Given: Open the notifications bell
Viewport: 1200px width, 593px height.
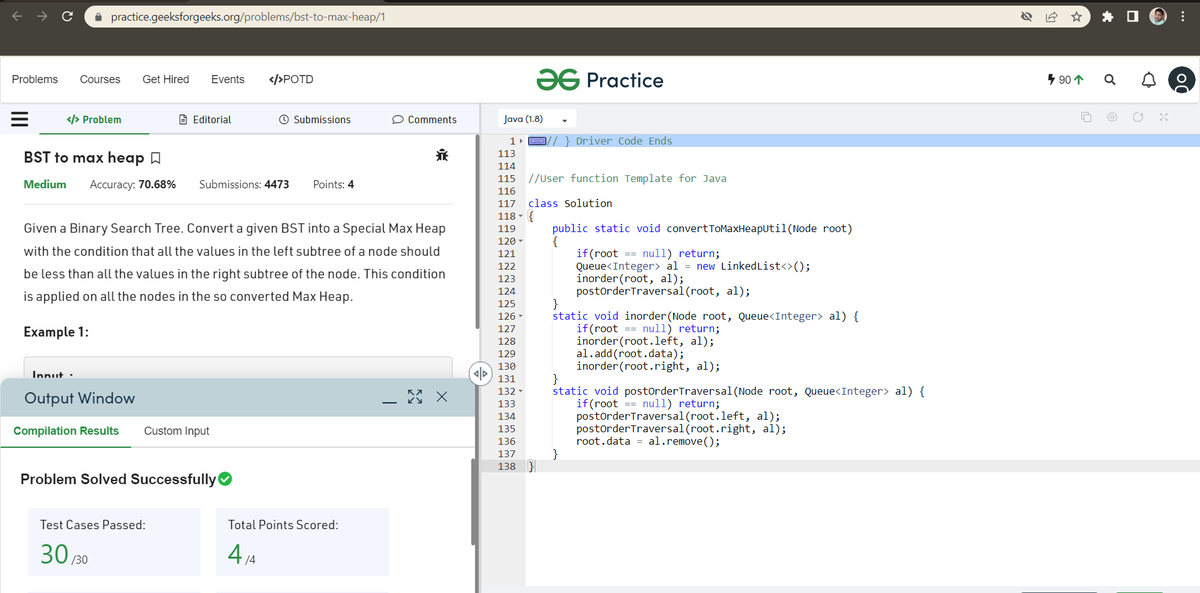Looking at the screenshot, I should point(1146,80).
